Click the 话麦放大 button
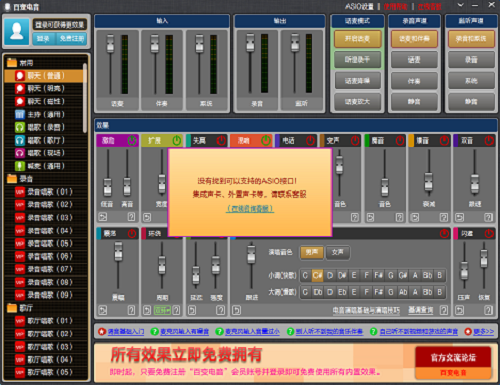Viewport: 500px width, 385px height. pyautogui.click(x=357, y=102)
